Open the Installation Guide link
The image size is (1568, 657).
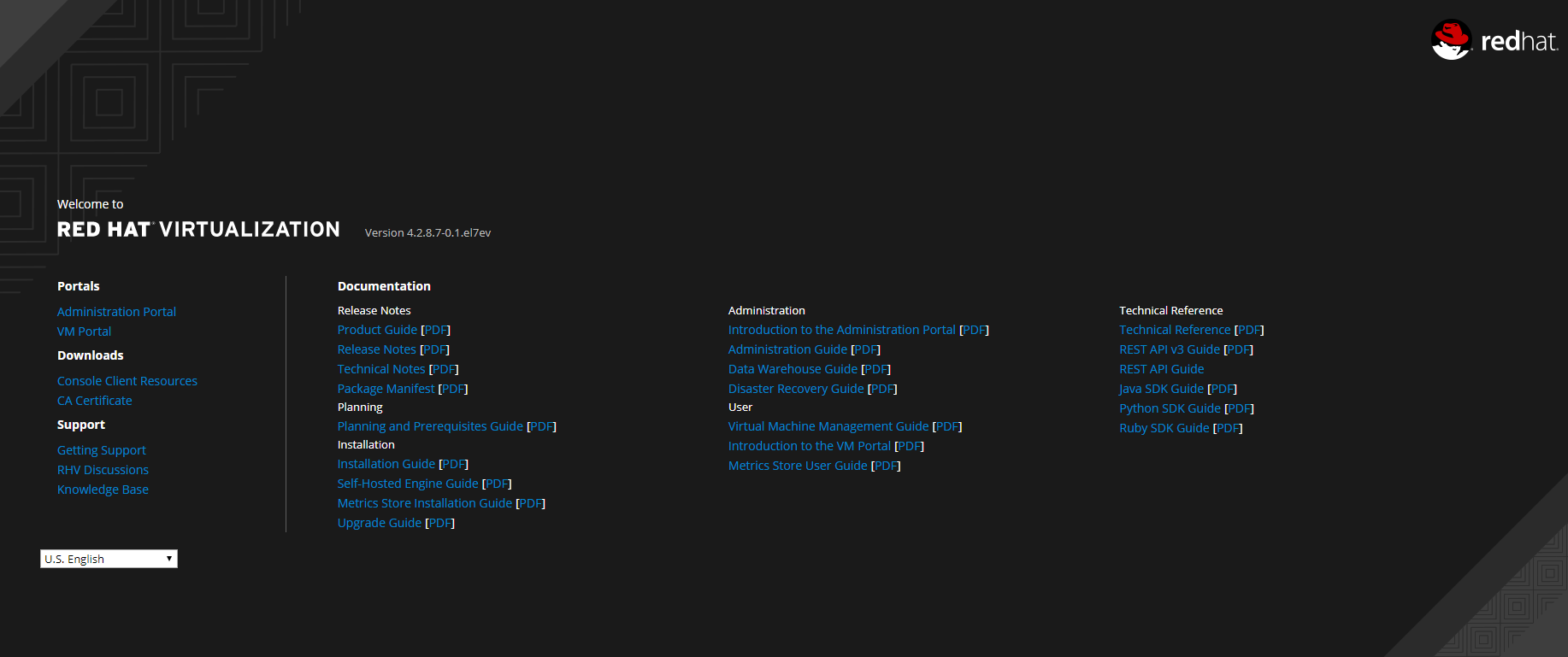point(386,464)
